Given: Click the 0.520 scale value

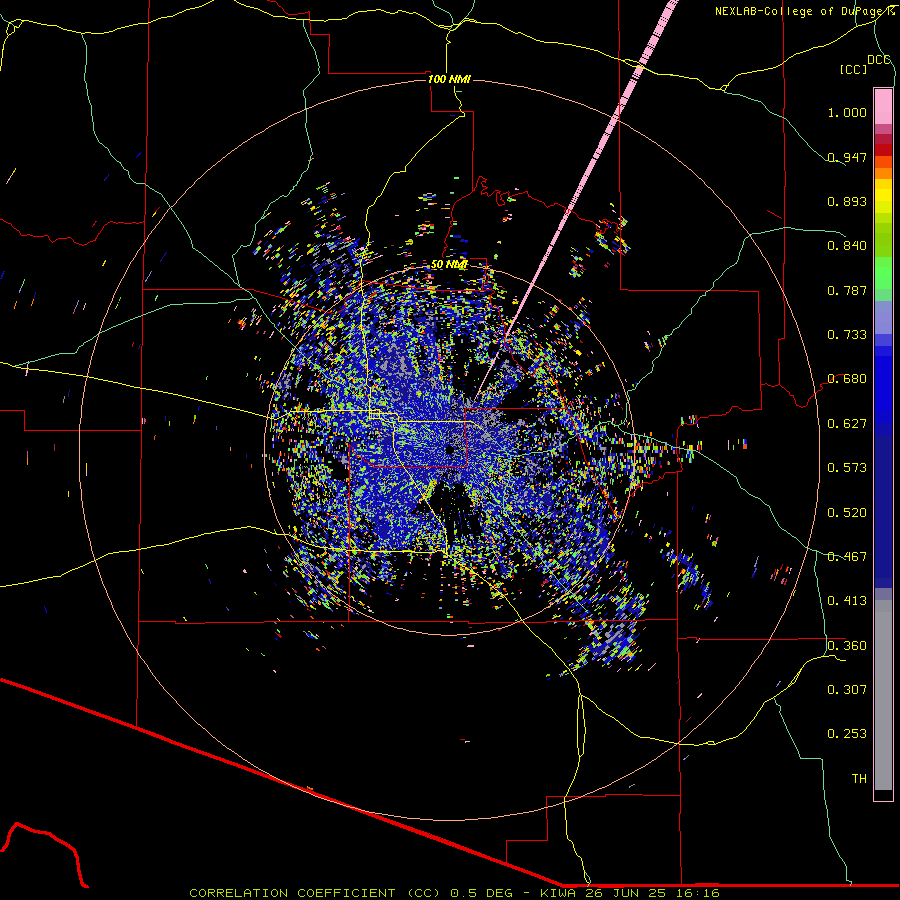Looking at the screenshot, I should [847, 513].
